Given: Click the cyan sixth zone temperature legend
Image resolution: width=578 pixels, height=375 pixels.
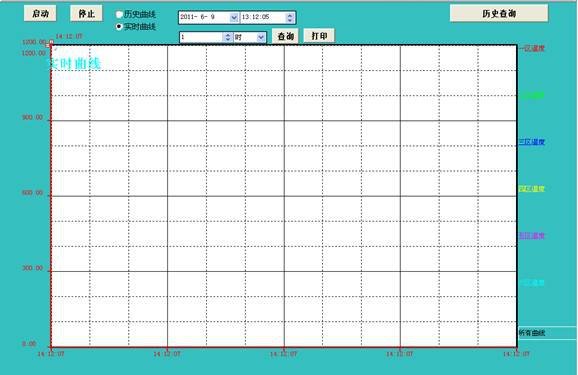Looking at the screenshot, I should click(x=532, y=283).
